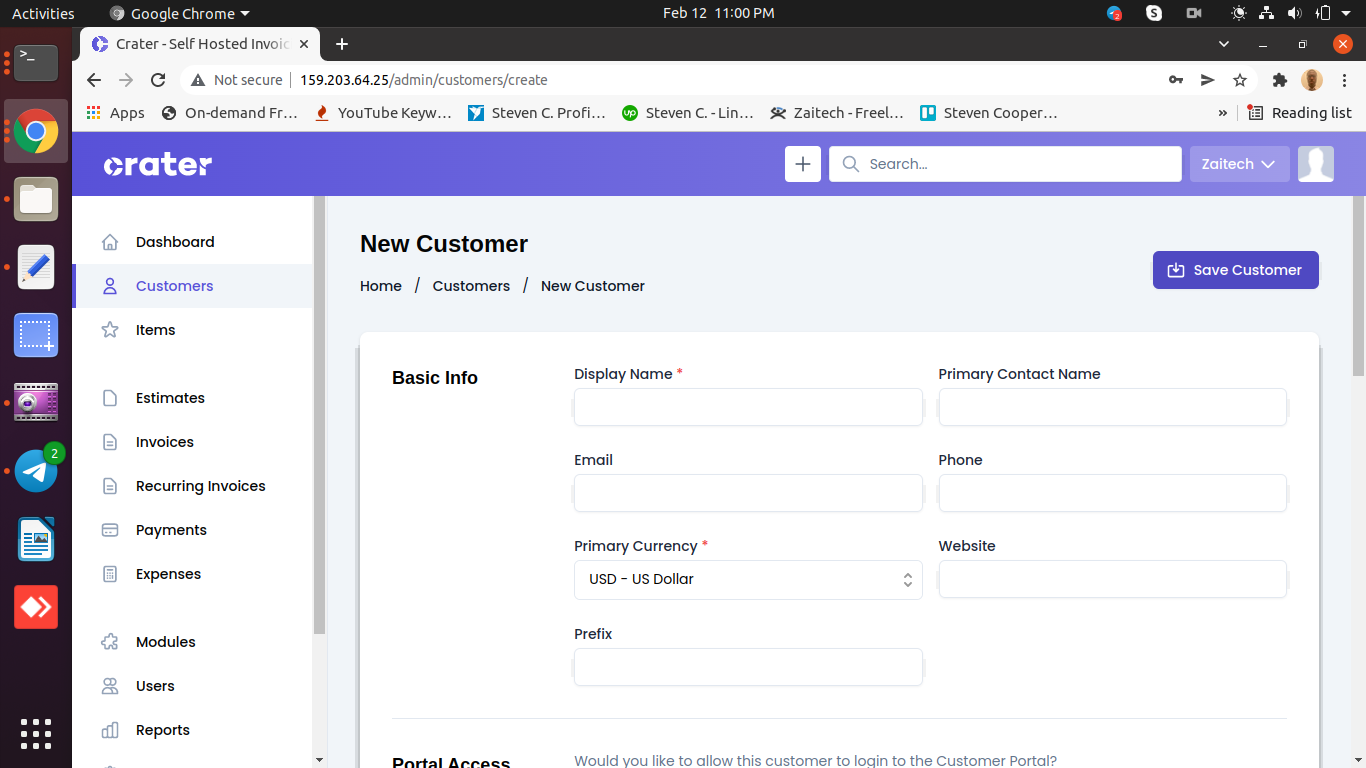This screenshot has height=768, width=1366.
Task: Click the Phone input field
Action: (x=1112, y=493)
